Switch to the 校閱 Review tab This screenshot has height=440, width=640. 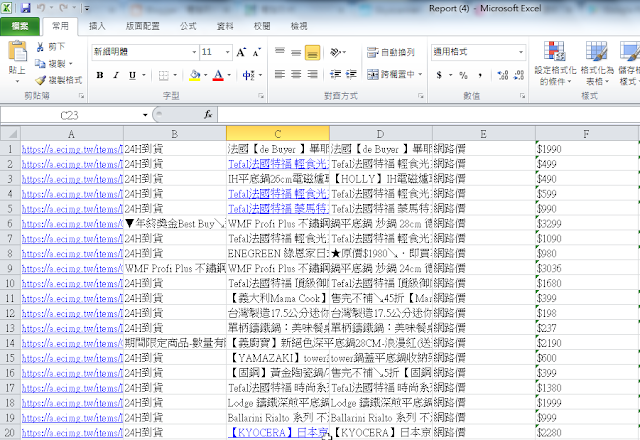pos(262,27)
